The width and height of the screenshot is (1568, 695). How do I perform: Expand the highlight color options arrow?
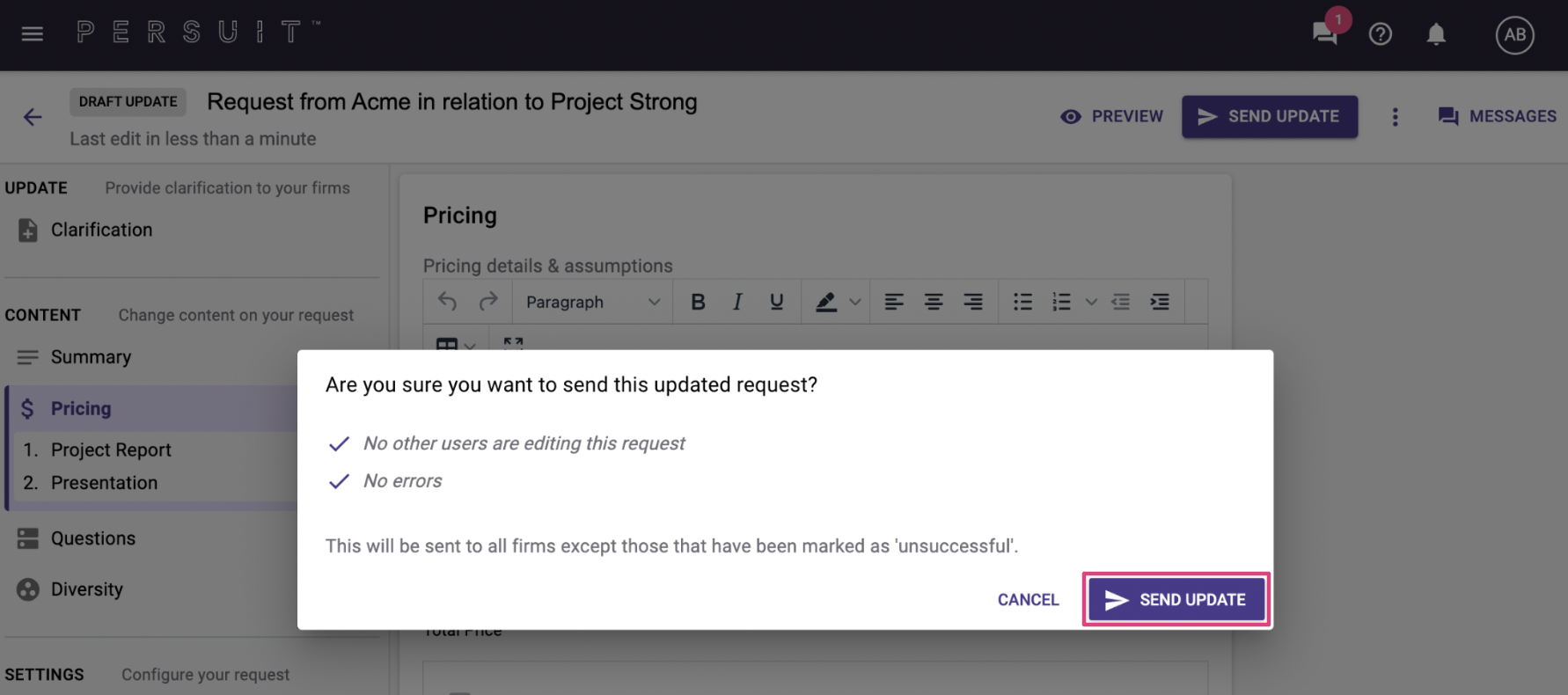click(854, 302)
